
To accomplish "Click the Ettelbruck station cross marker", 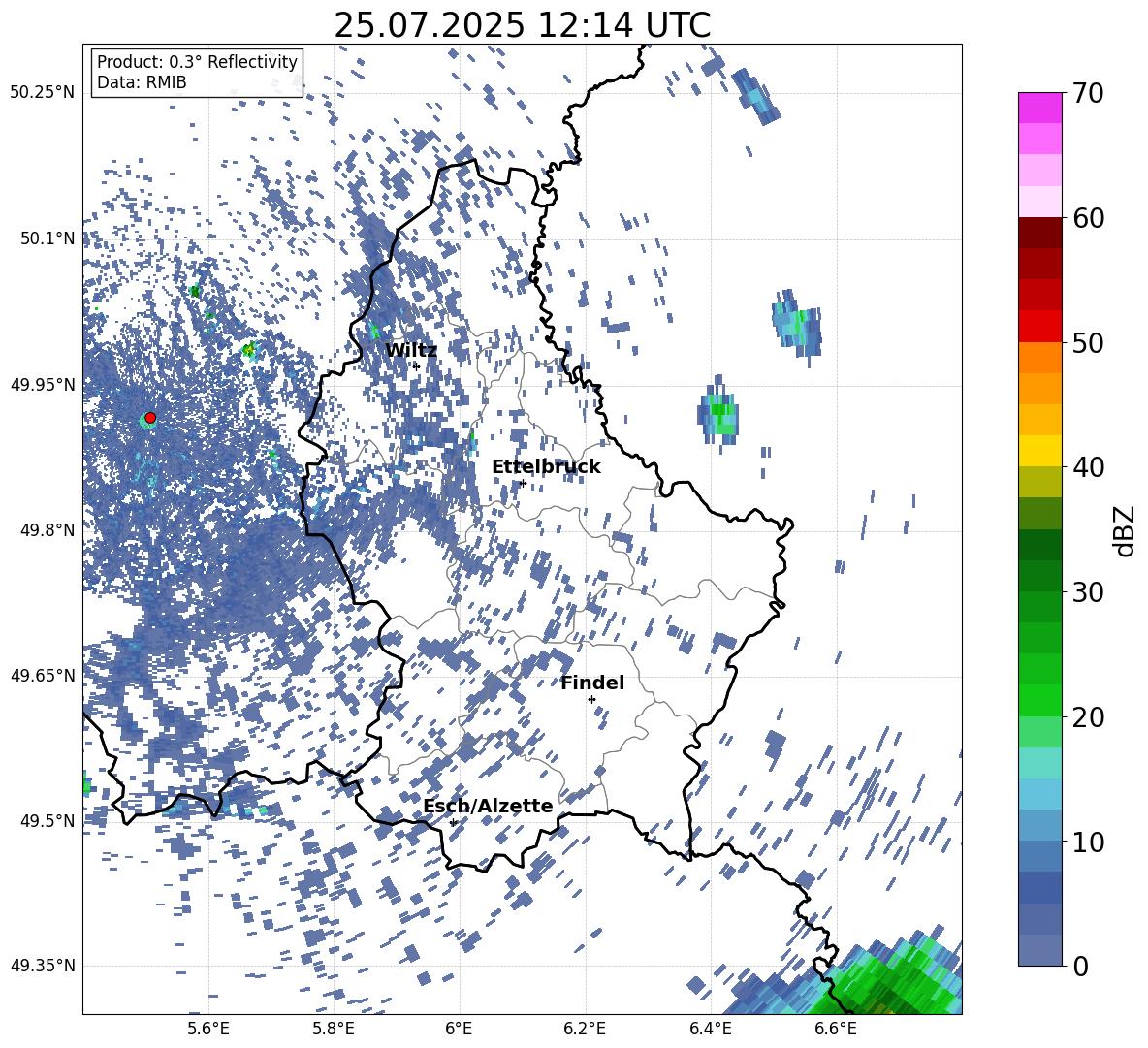I will point(523,483).
